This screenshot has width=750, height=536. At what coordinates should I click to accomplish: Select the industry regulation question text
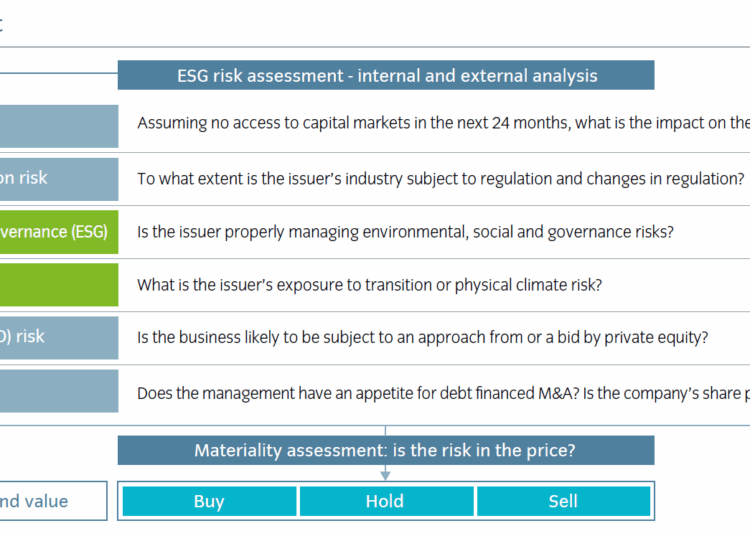click(440, 178)
